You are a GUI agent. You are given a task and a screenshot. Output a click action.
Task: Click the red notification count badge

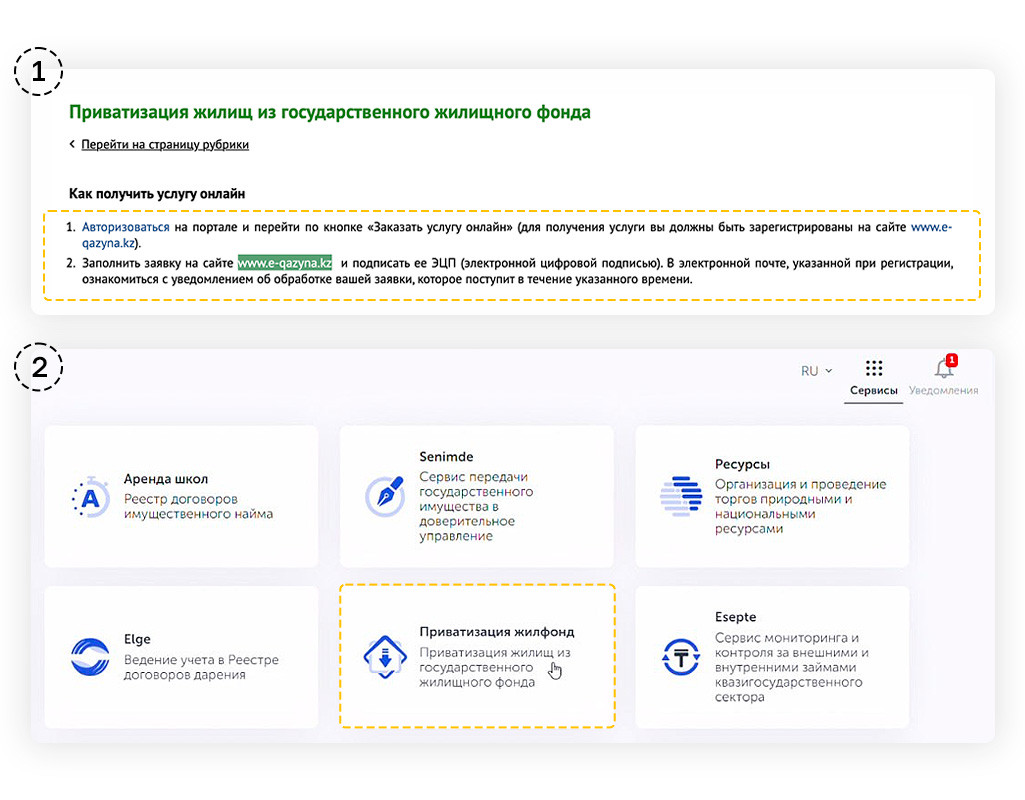(952, 360)
